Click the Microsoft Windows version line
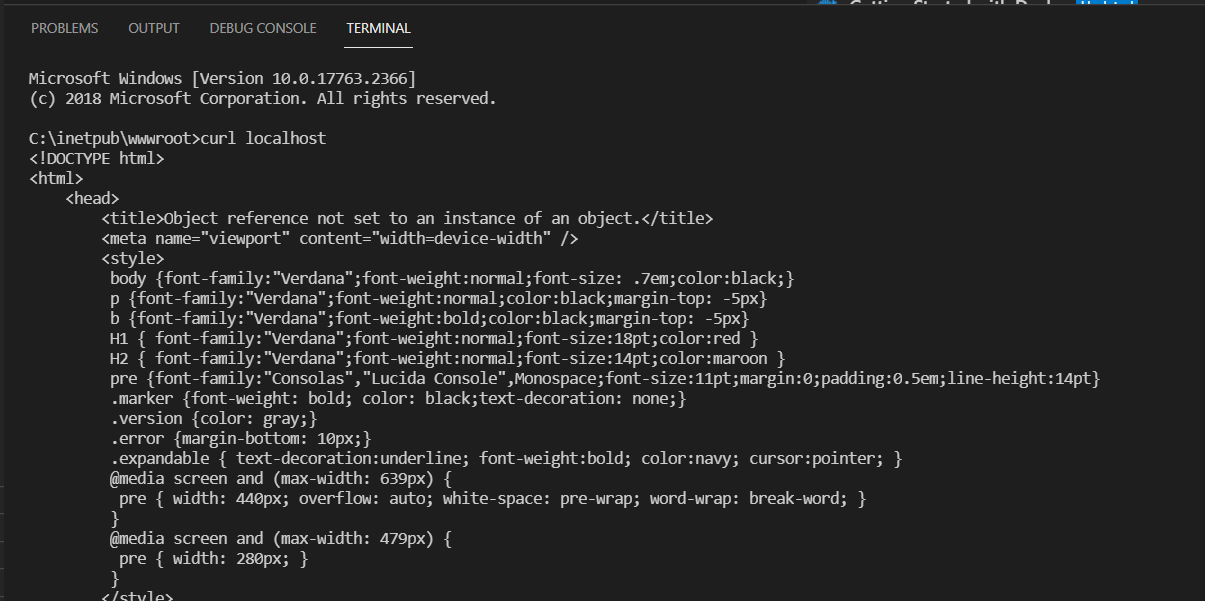The width and height of the screenshot is (1205, 601). point(220,78)
